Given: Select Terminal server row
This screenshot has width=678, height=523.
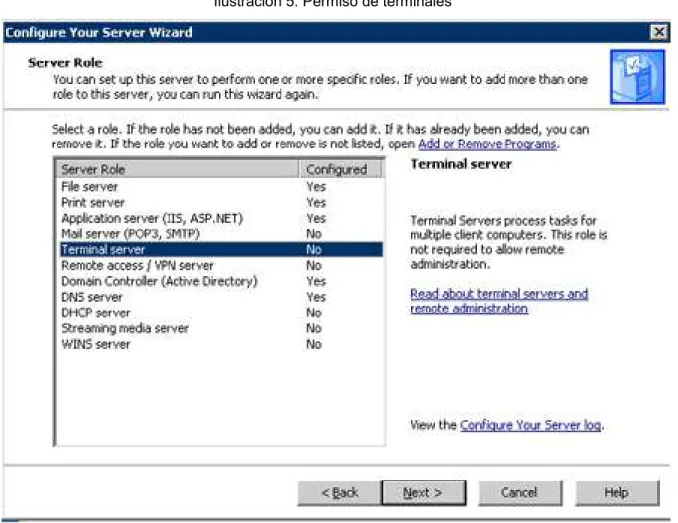Looking at the screenshot, I should click(x=221, y=249).
